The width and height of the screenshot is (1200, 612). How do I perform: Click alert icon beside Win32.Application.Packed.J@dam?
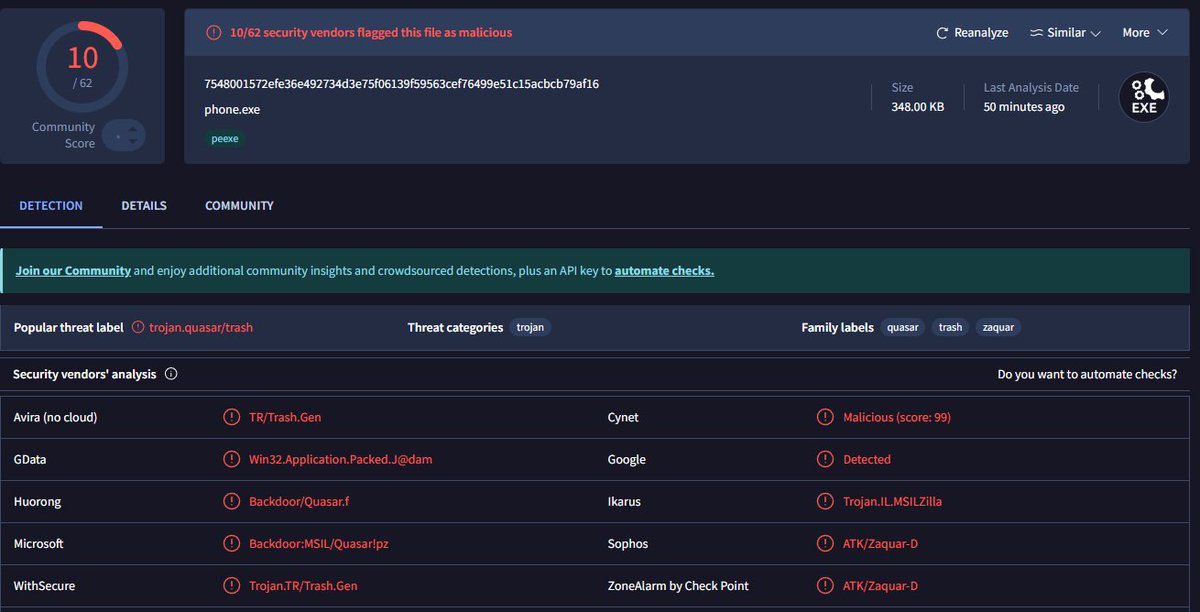pyautogui.click(x=231, y=459)
